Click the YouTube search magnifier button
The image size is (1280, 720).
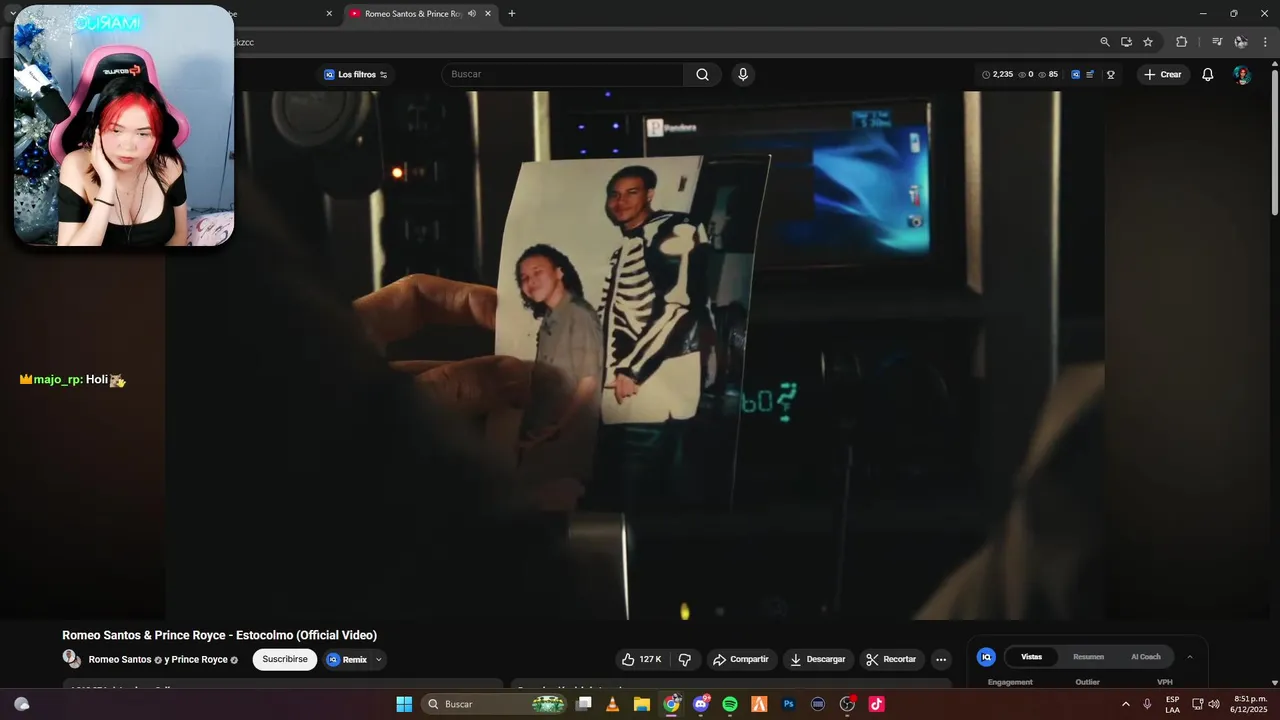[702, 74]
